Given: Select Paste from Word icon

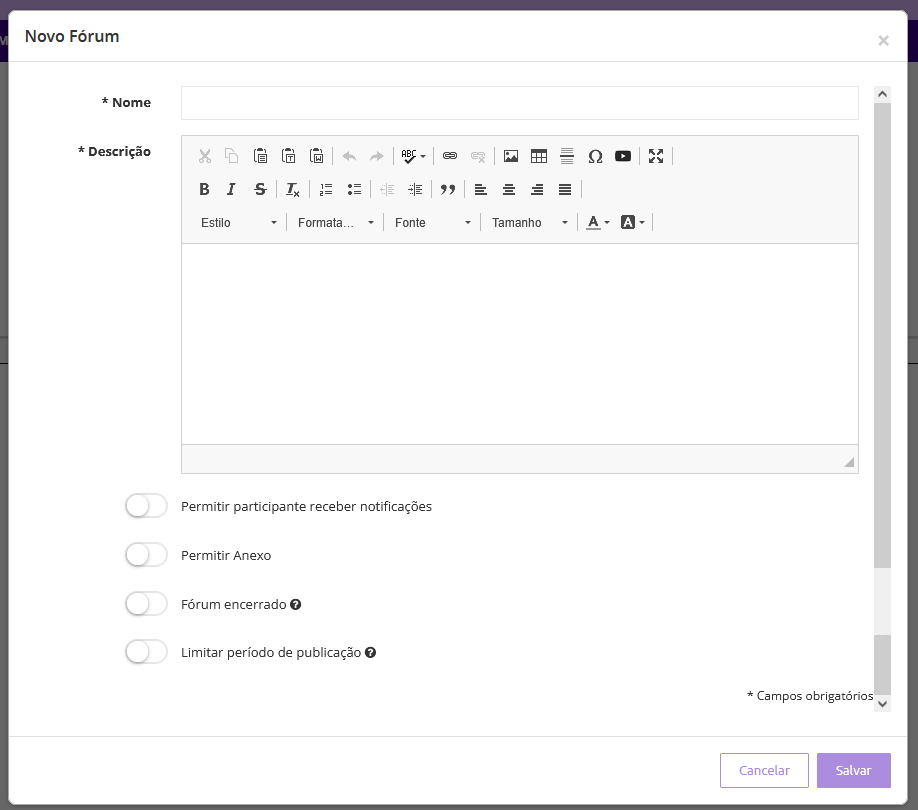Looking at the screenshot, I should 317,156.
